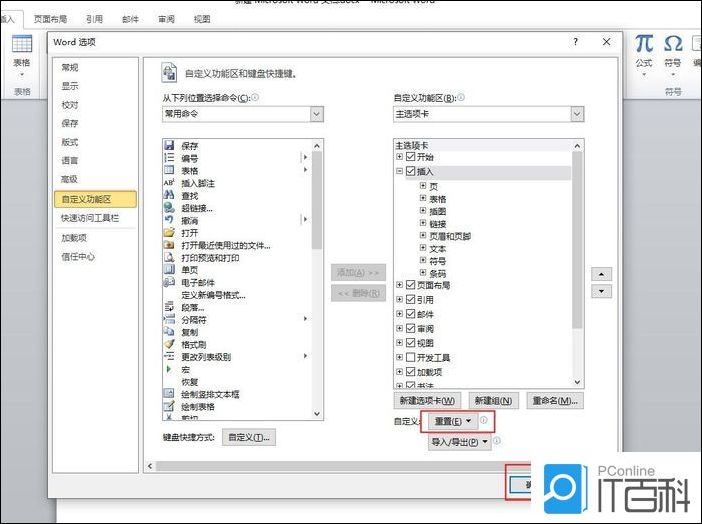Select Open Recent Files (打开最近使用过的文件) icon
The height and width of the screenshot is (524, 702).
pyautogui.click(x=169, y=245)
